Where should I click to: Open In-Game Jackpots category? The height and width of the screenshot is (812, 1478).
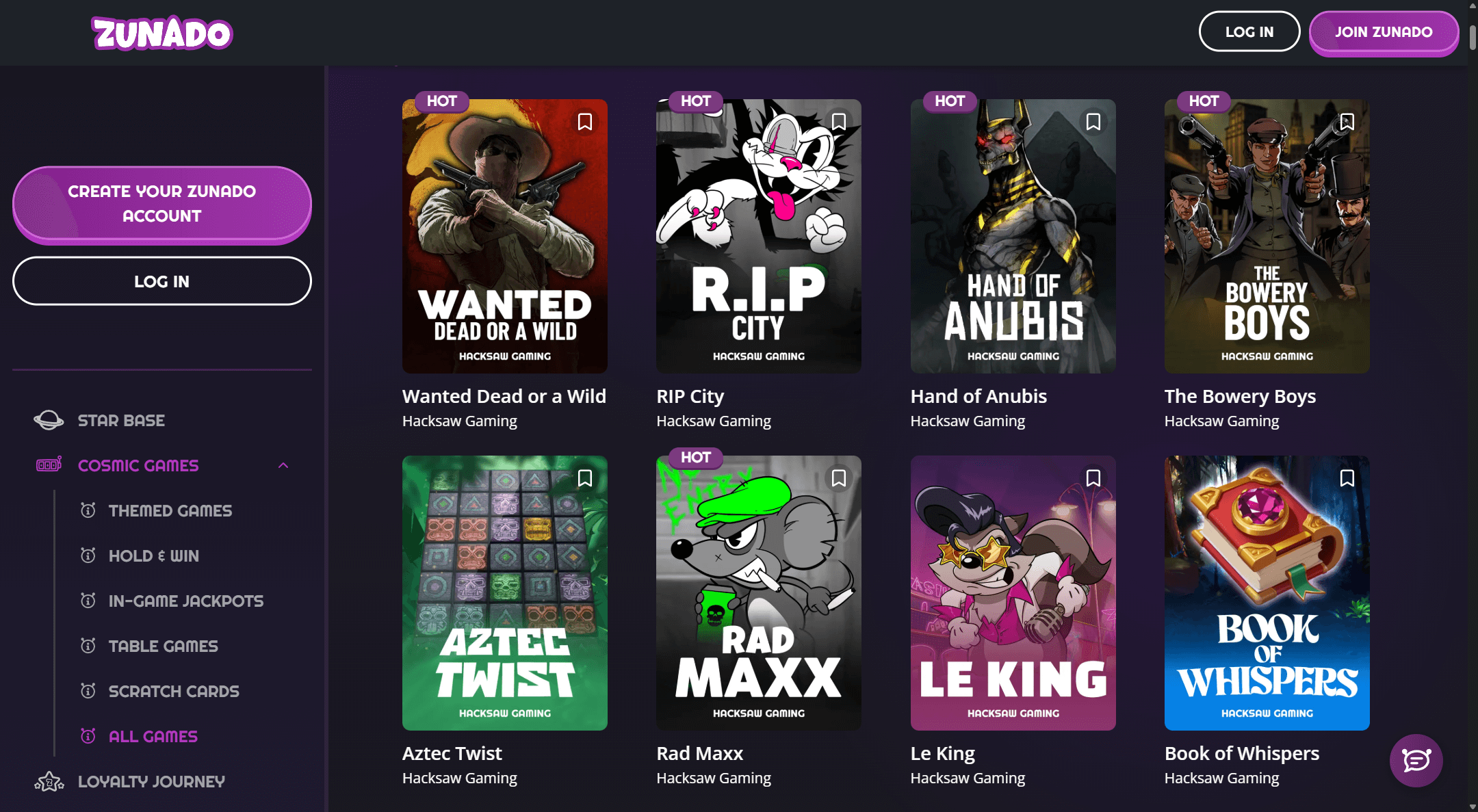(185, 601)
